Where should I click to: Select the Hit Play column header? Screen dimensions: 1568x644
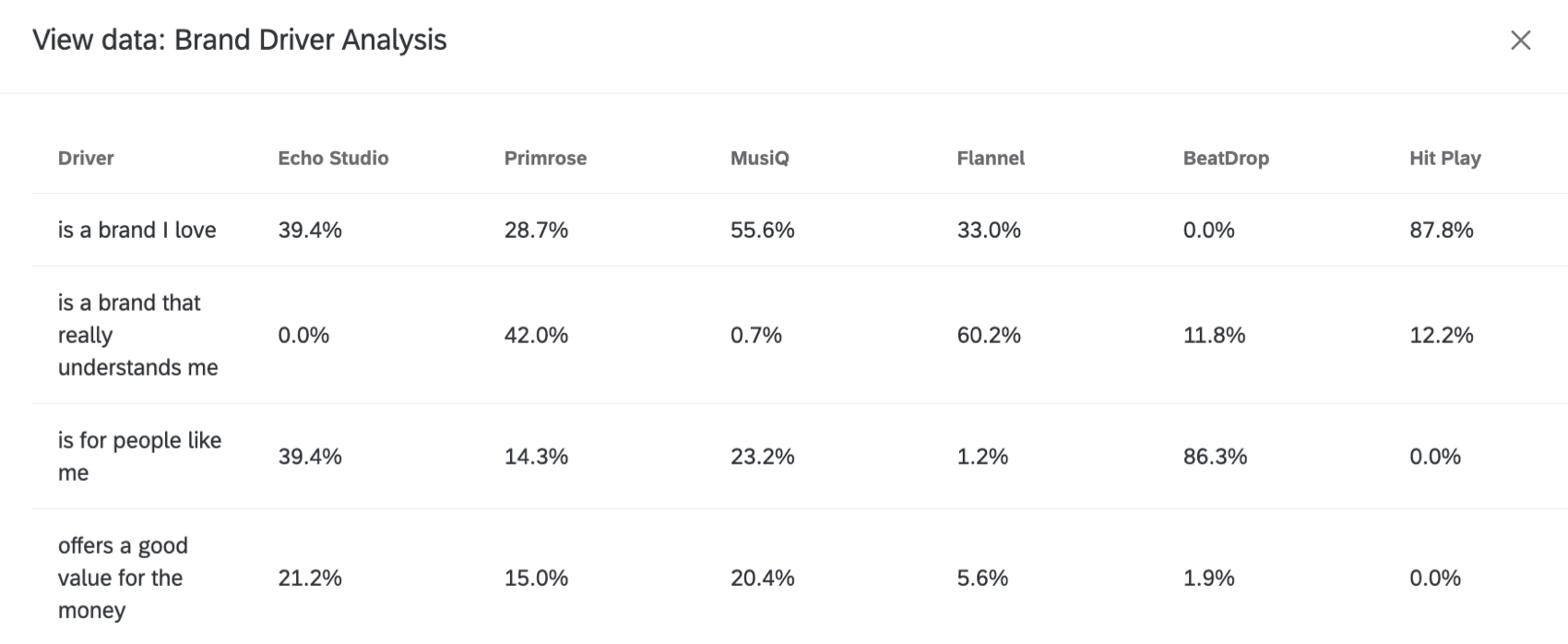coord(1444,158)
